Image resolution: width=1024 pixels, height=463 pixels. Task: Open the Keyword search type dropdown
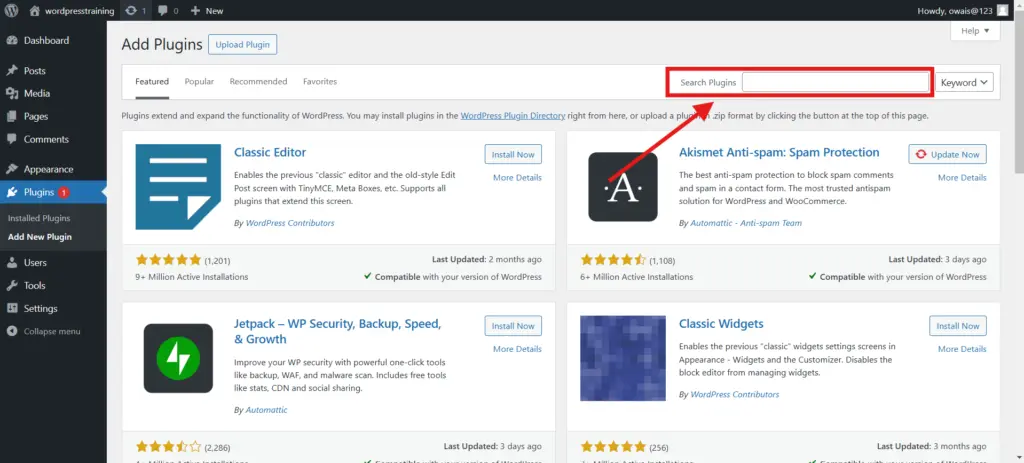coord(964,82)
